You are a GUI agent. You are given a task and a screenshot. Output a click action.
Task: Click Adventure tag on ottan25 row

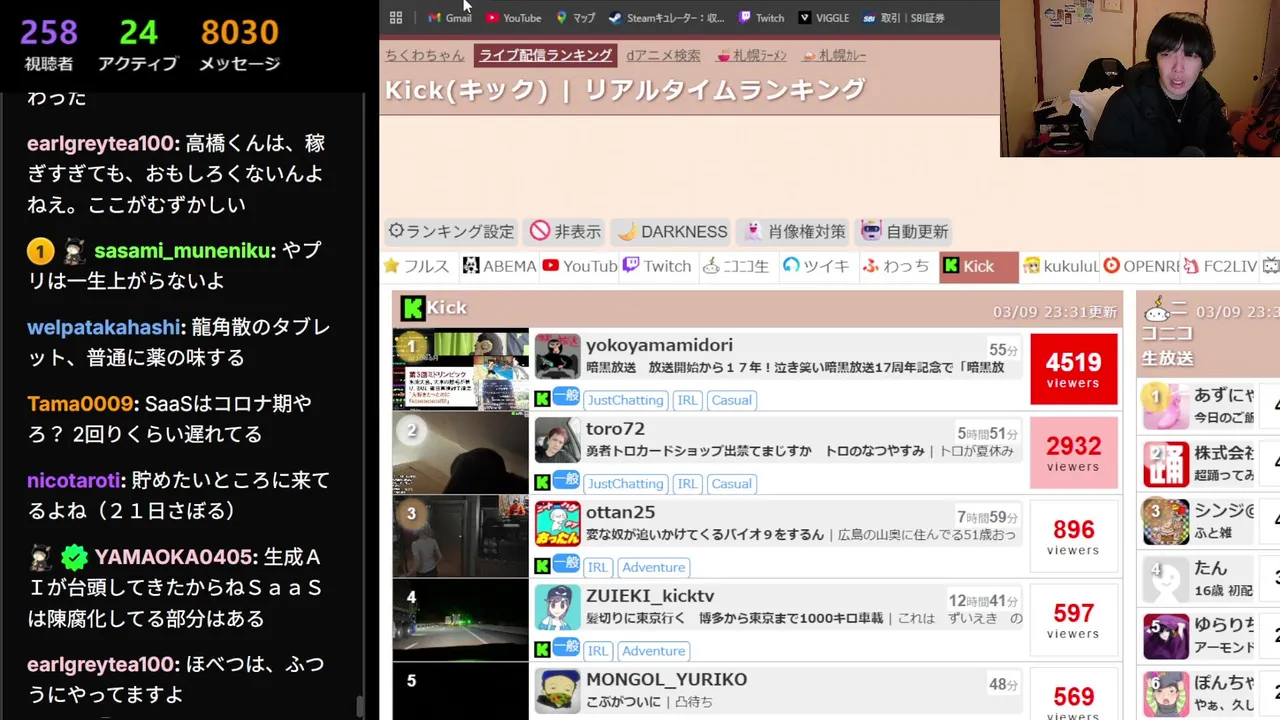pyautogui.click(x=653, y=567)
